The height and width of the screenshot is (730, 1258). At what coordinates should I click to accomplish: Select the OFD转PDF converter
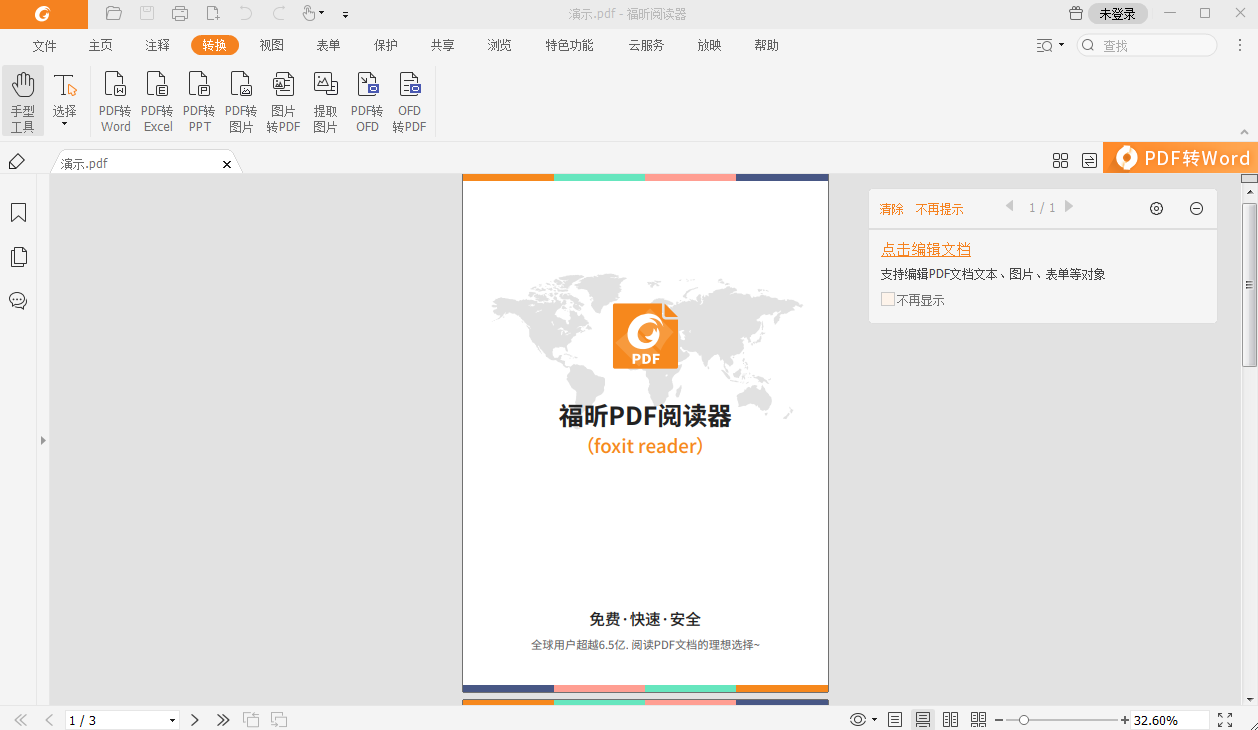[x=409, y=100]
